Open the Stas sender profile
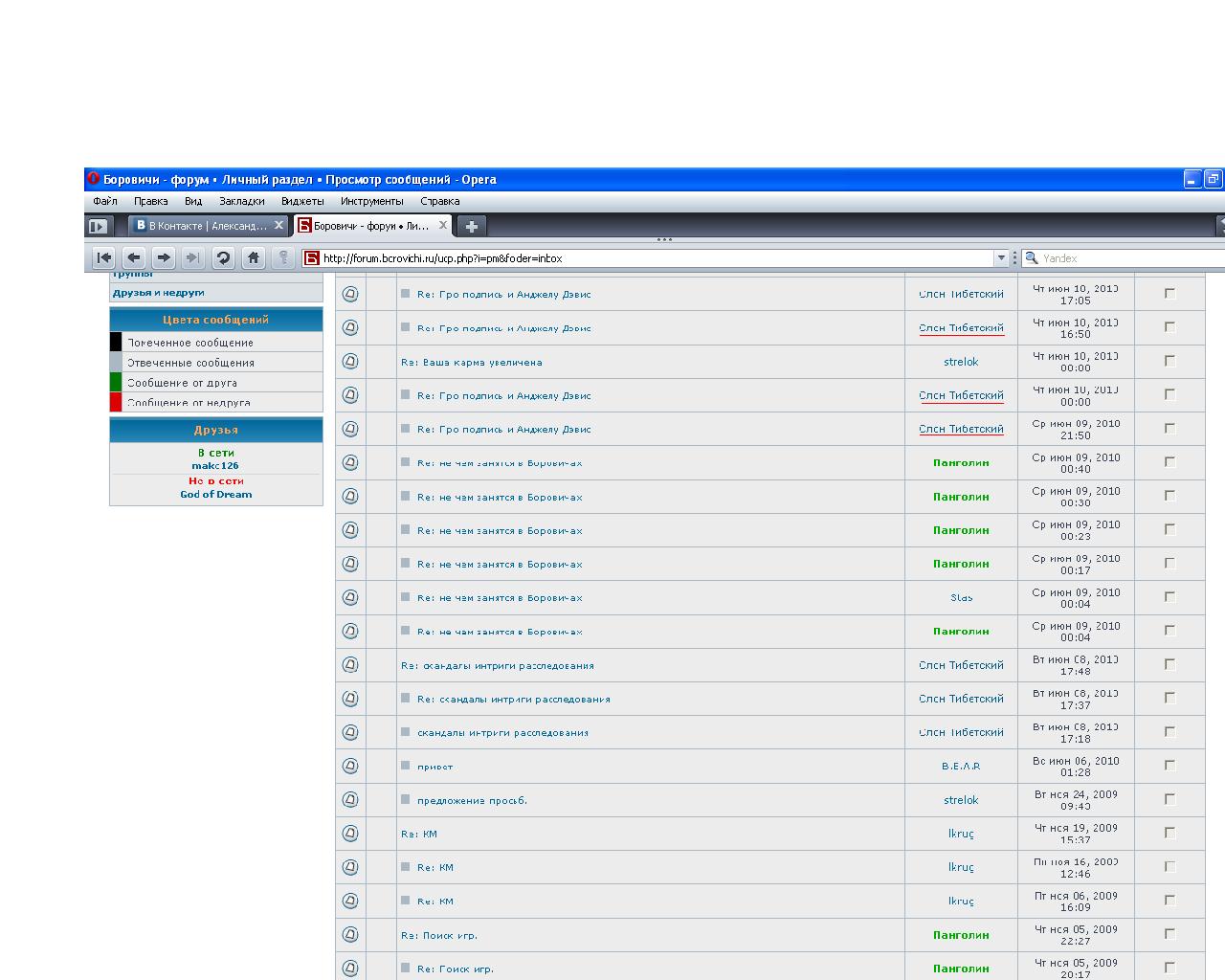The width and height of the screenshot is (1225, 980). [962, 597]
